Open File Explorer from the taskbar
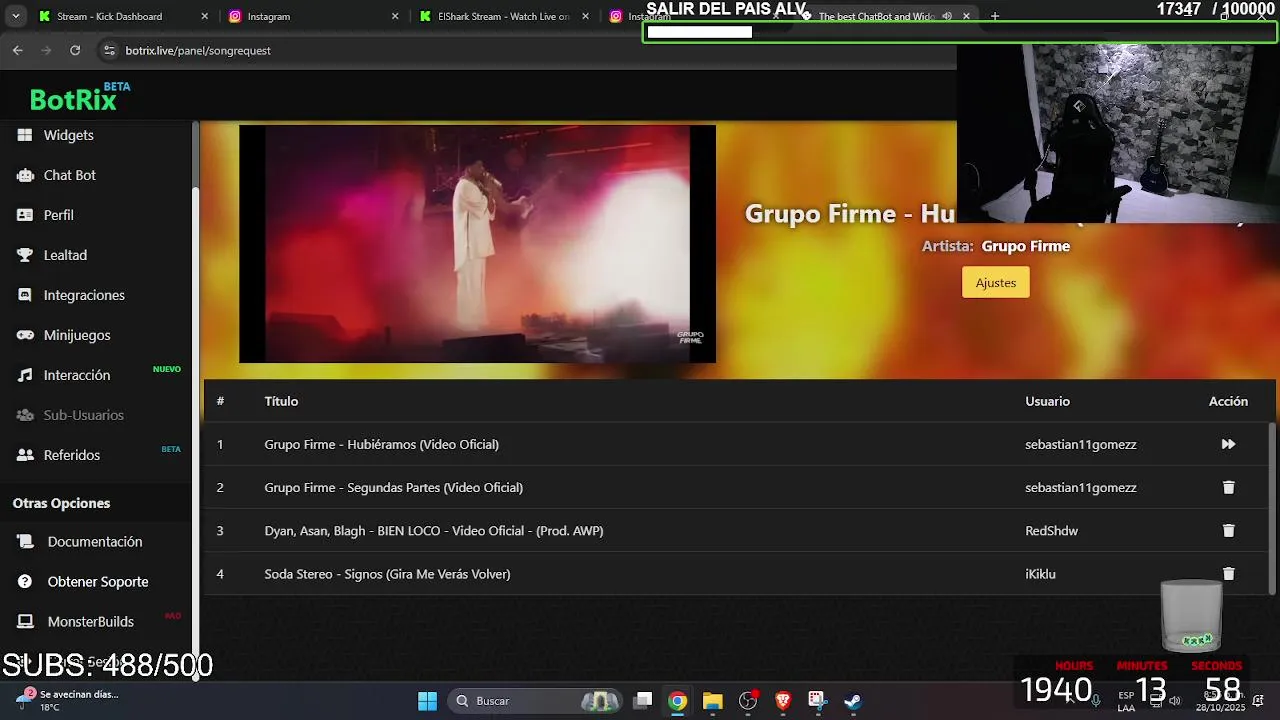This screenshot has width=1280, height=720. tap(712, 701)
